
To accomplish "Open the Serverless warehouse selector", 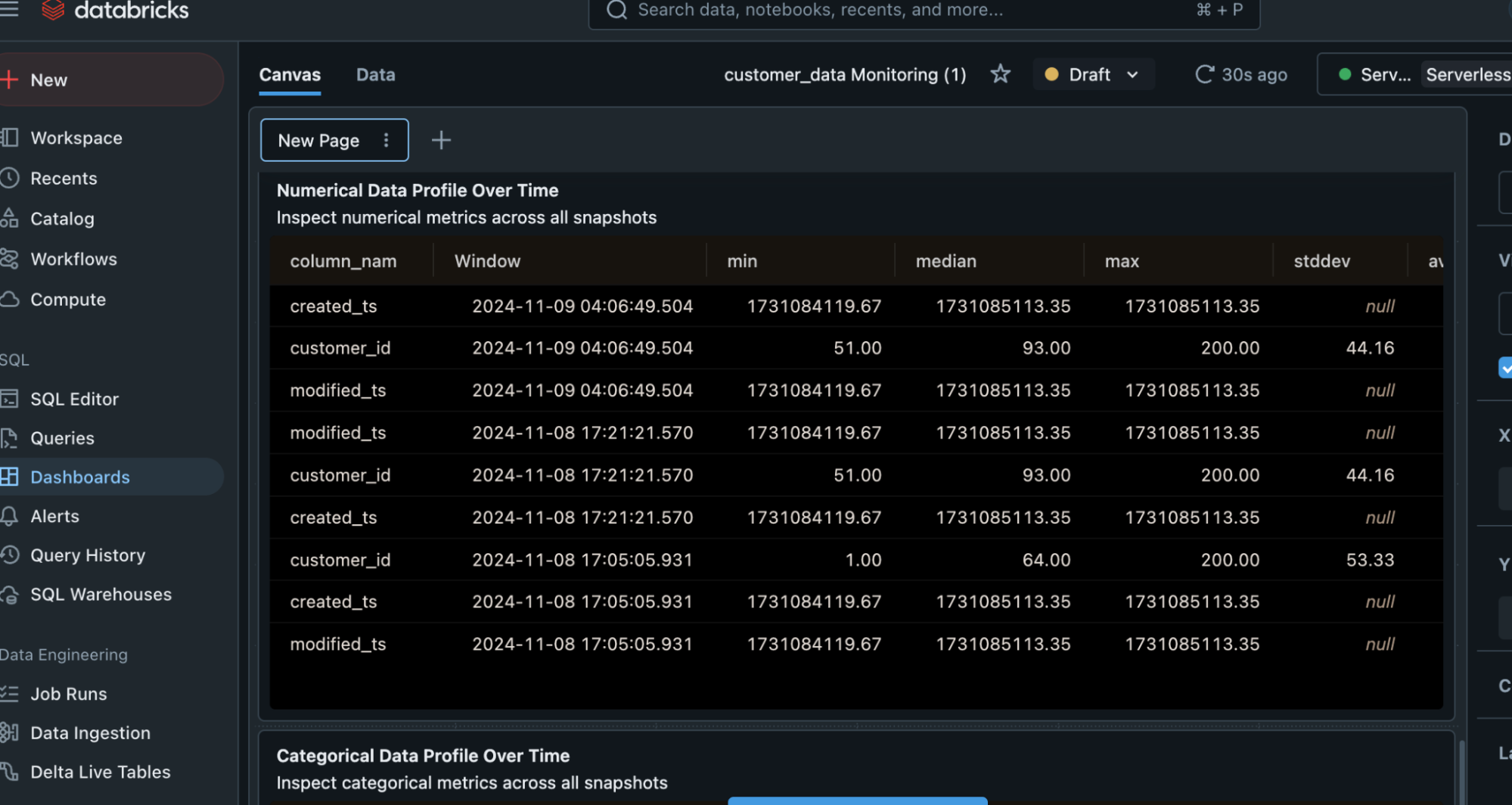I will 1414,74.
